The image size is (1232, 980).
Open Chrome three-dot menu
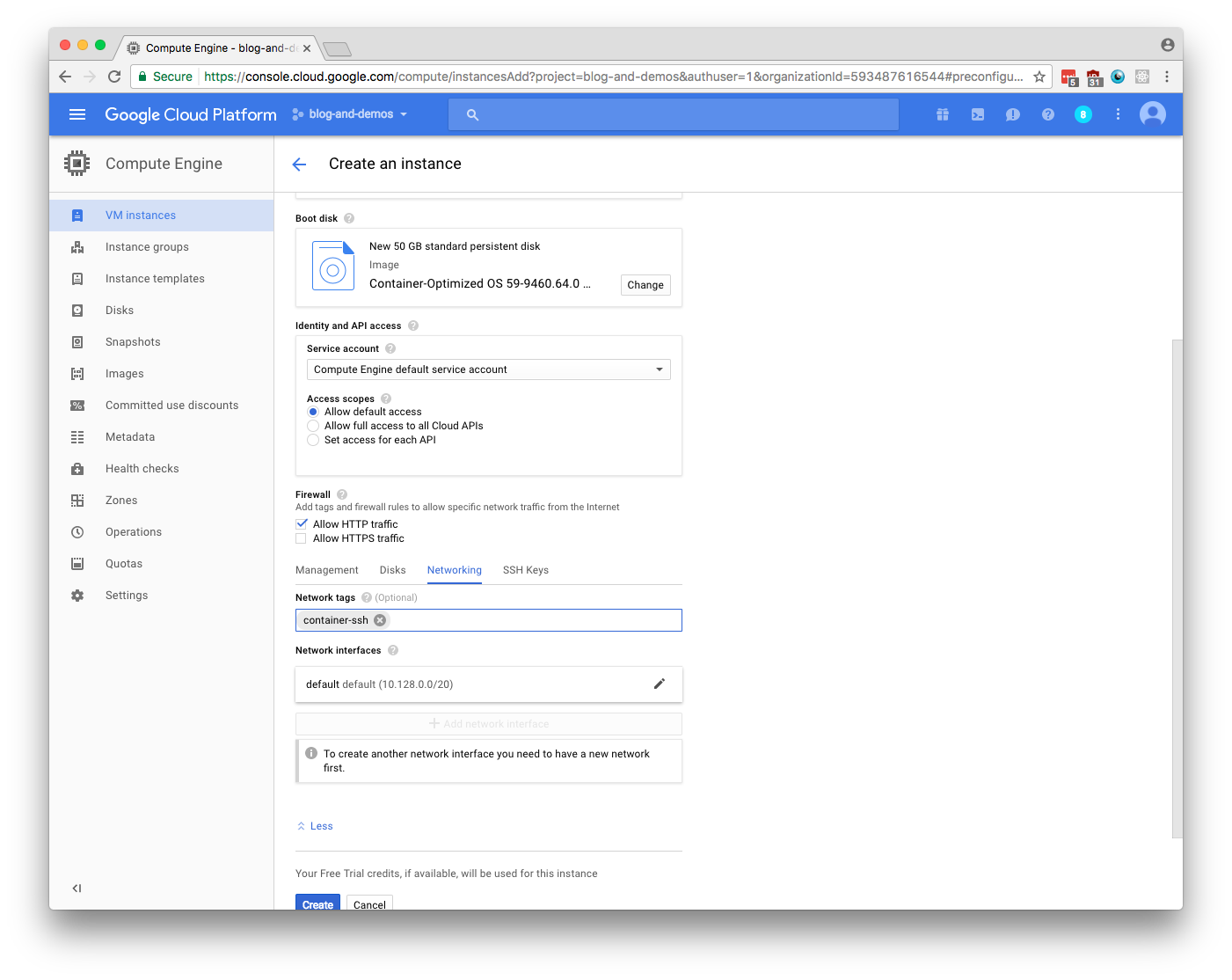(x=1167, y=77)
